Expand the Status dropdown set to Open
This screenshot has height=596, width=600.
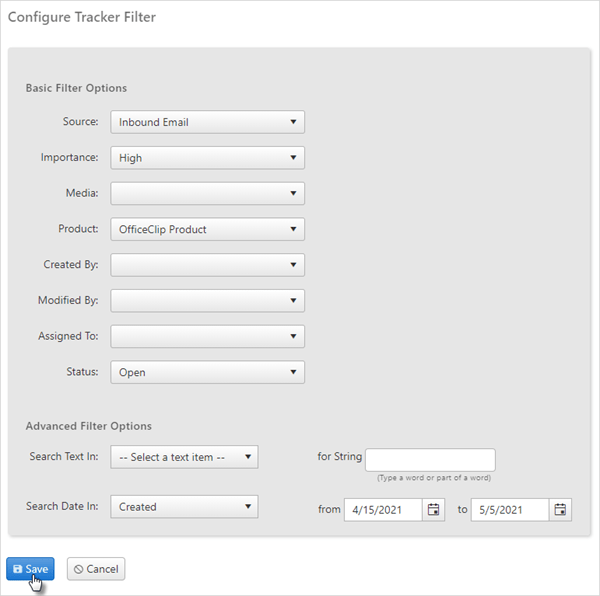coord(207,372)
